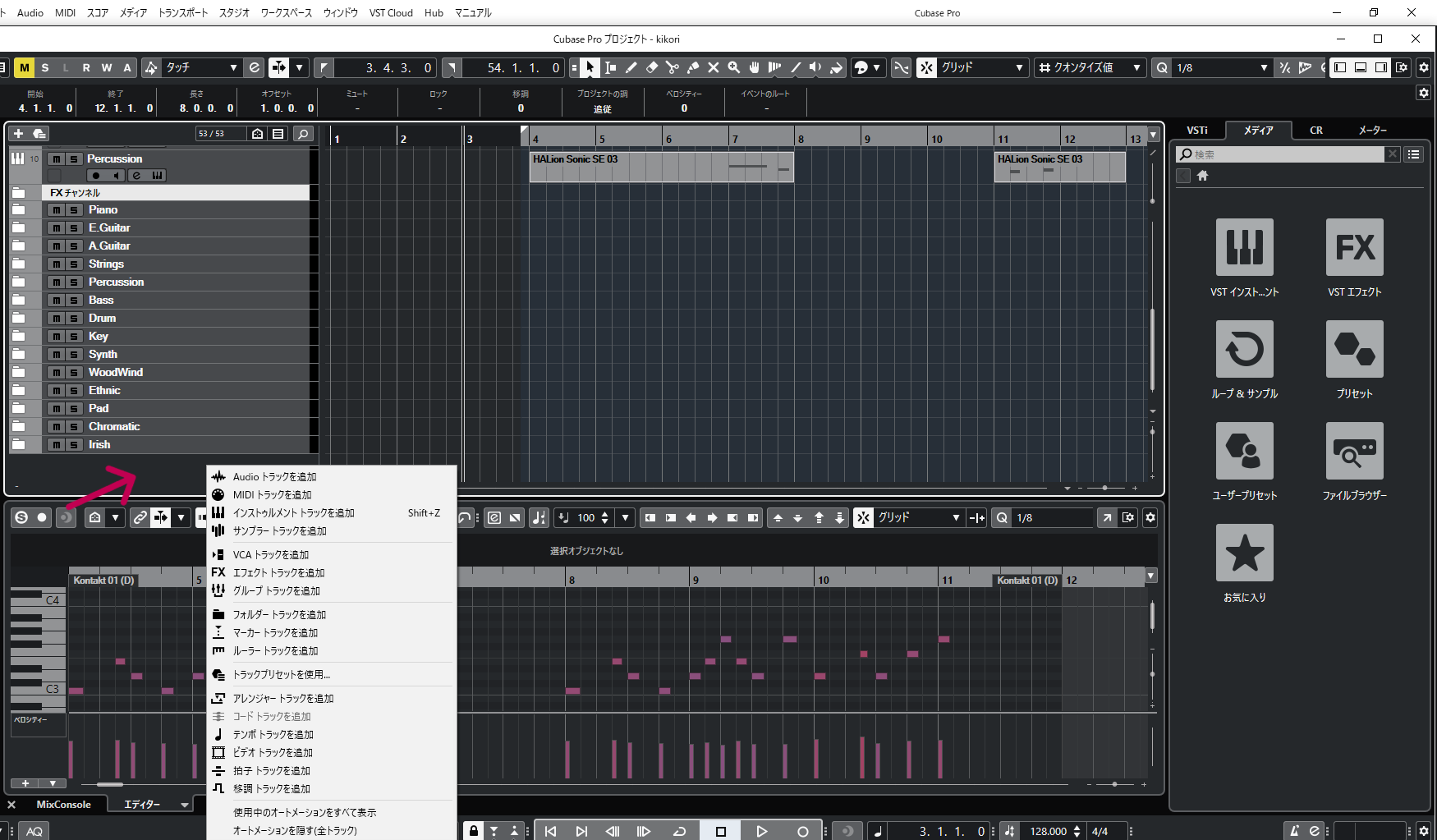
Task: Click the add track plus button
Action: pos(18,133)
